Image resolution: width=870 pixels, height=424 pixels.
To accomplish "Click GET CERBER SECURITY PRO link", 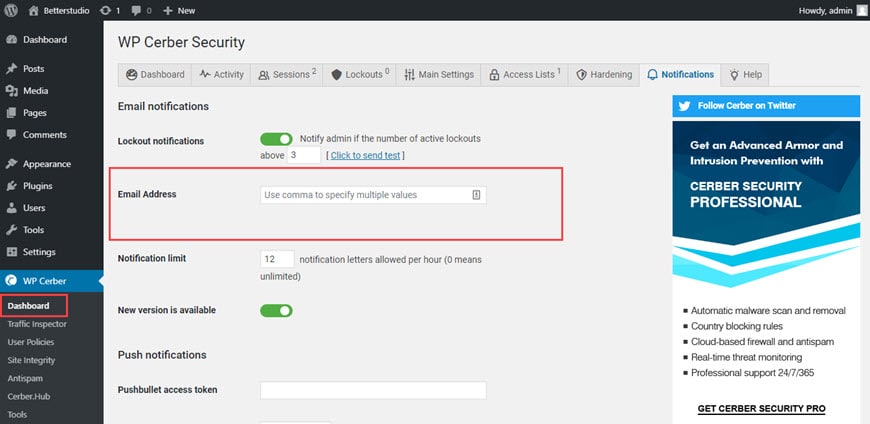I will pyautogui.click(x=761, y=409).
